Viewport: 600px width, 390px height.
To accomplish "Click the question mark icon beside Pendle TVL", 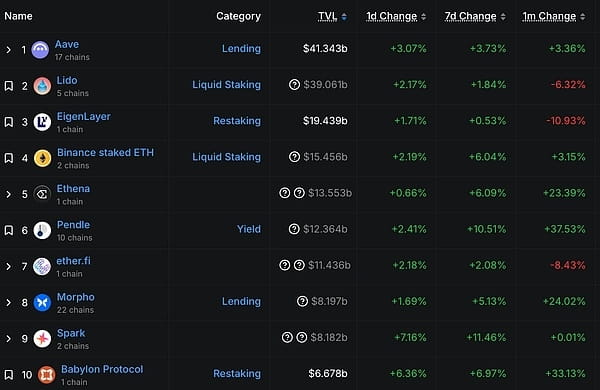I will point(294,229).
